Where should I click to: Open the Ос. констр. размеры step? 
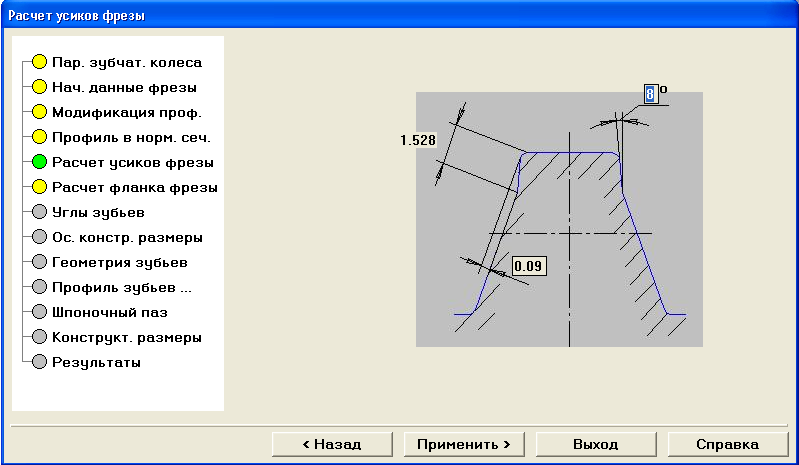[127, 237]
